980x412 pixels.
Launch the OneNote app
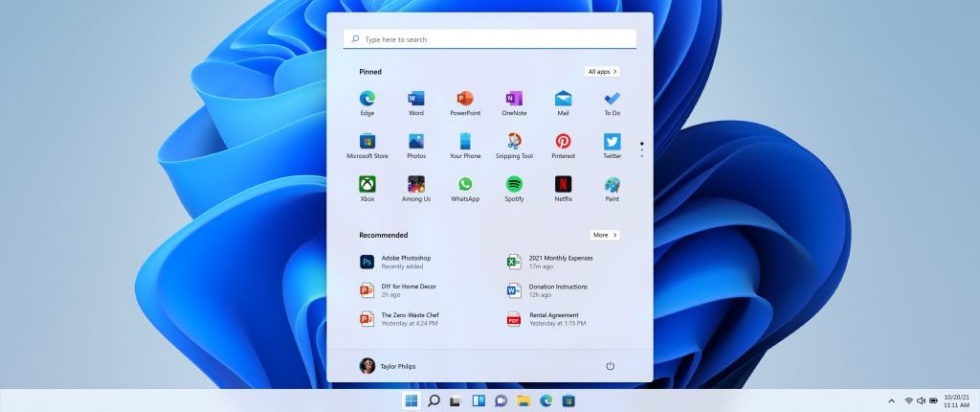514,99
